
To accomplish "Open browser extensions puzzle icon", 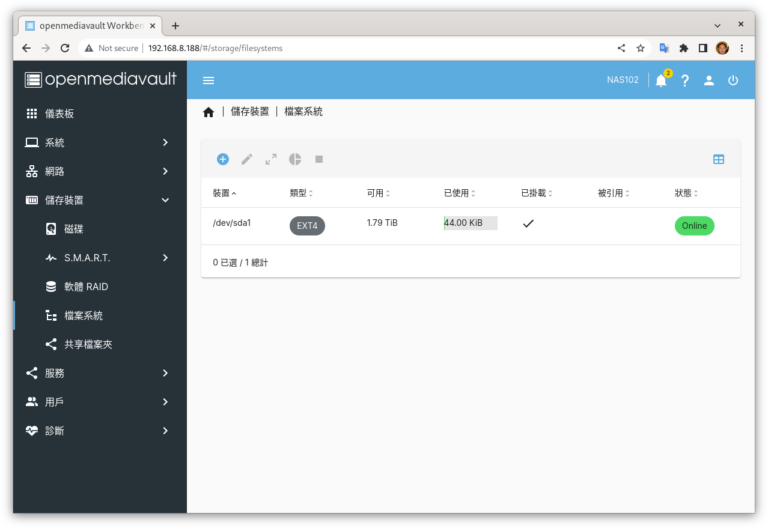I will [684, 48].
